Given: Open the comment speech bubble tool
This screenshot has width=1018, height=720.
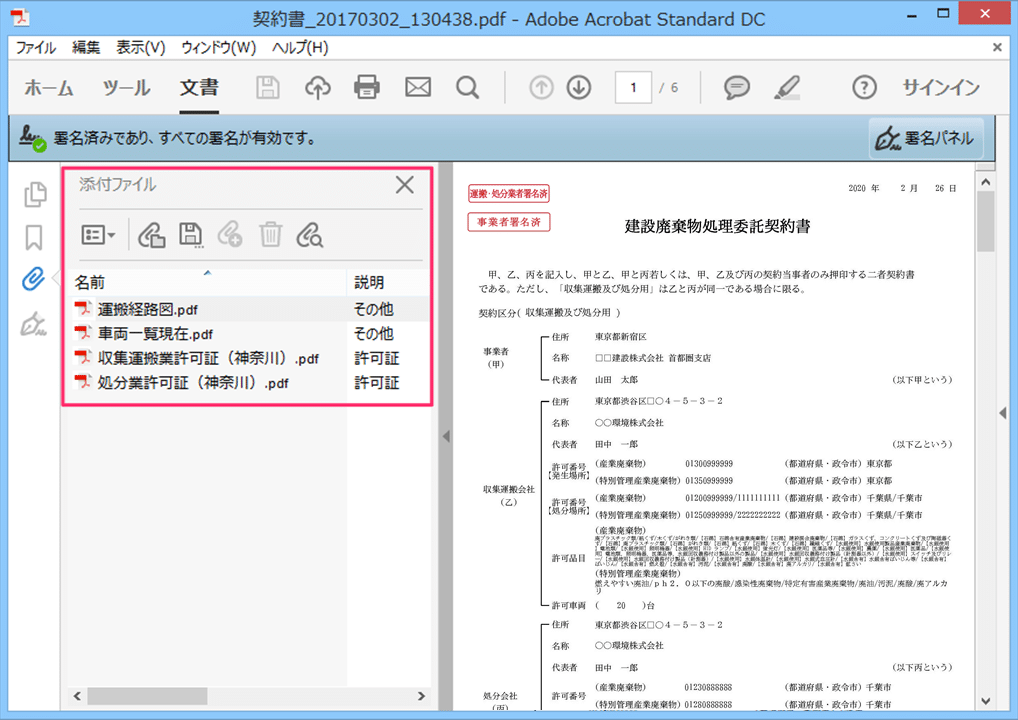Looking at the screenshot, I should tap(737, 88).
